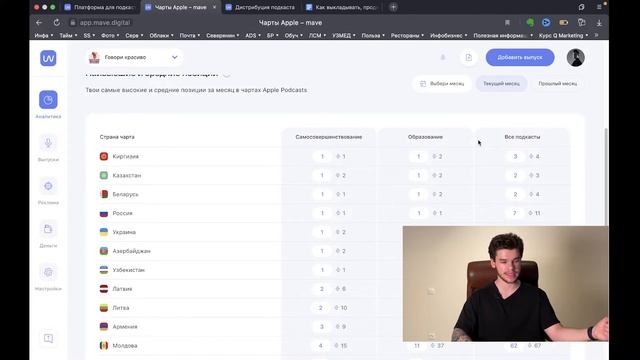Click the Казахстан flag icon
The width and height of the screenshot is (640, 360).
(104, 175)
